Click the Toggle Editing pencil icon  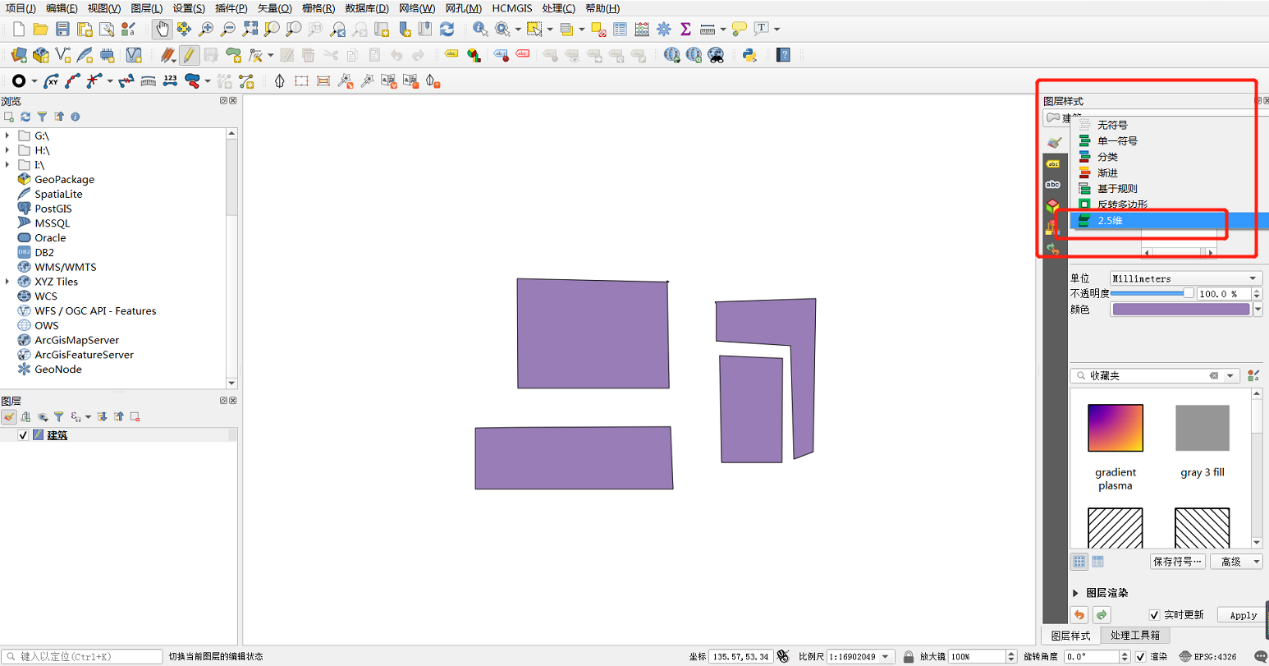click(189, 55)
